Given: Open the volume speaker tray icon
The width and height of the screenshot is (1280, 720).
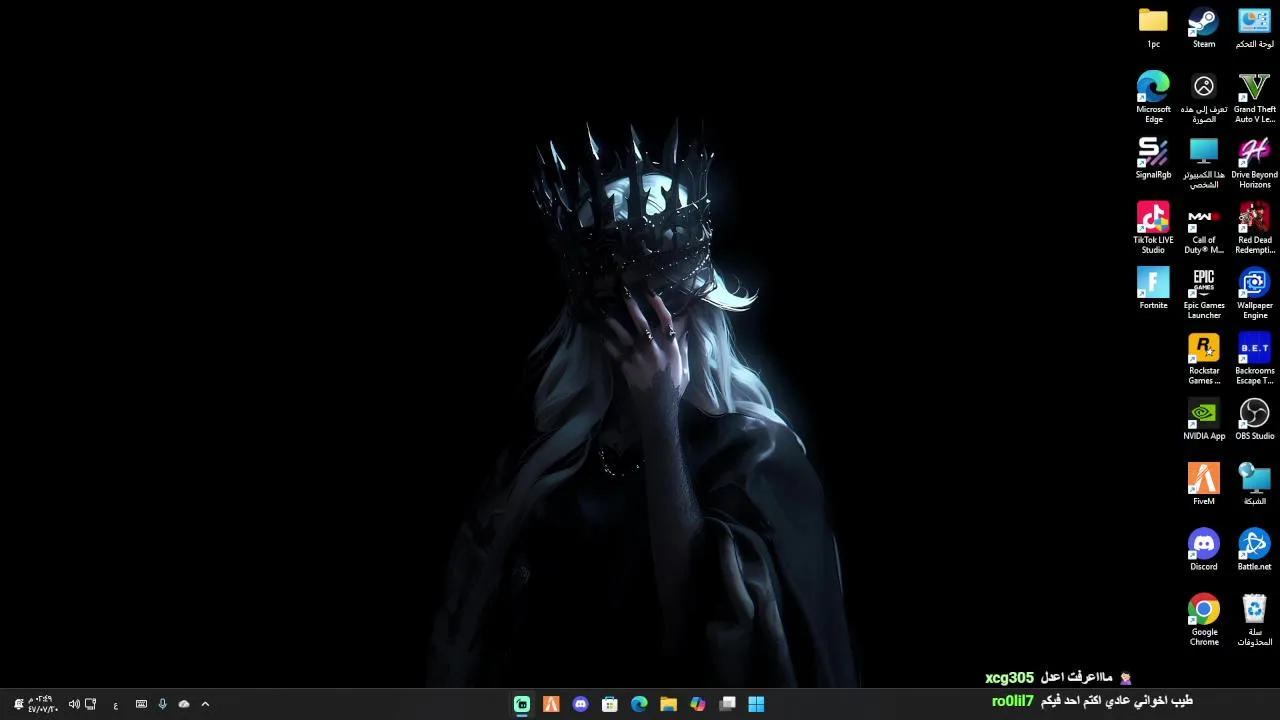Looking at the screenshot, I should coord(74,704).
